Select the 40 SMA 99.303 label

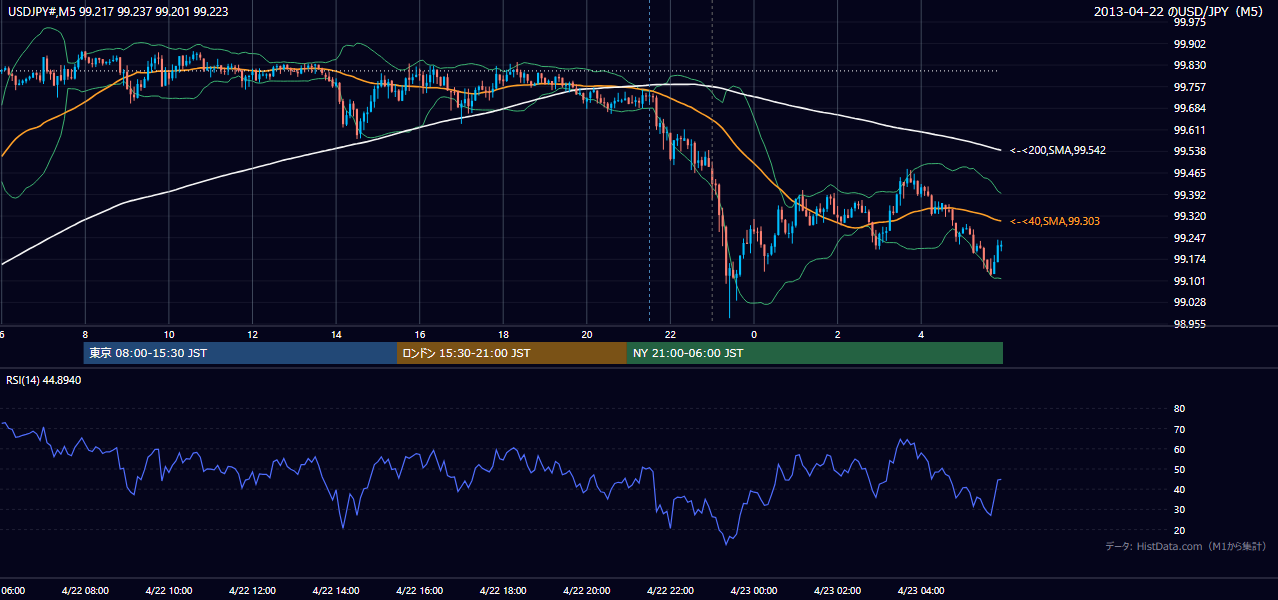[x=1055, y=221]
